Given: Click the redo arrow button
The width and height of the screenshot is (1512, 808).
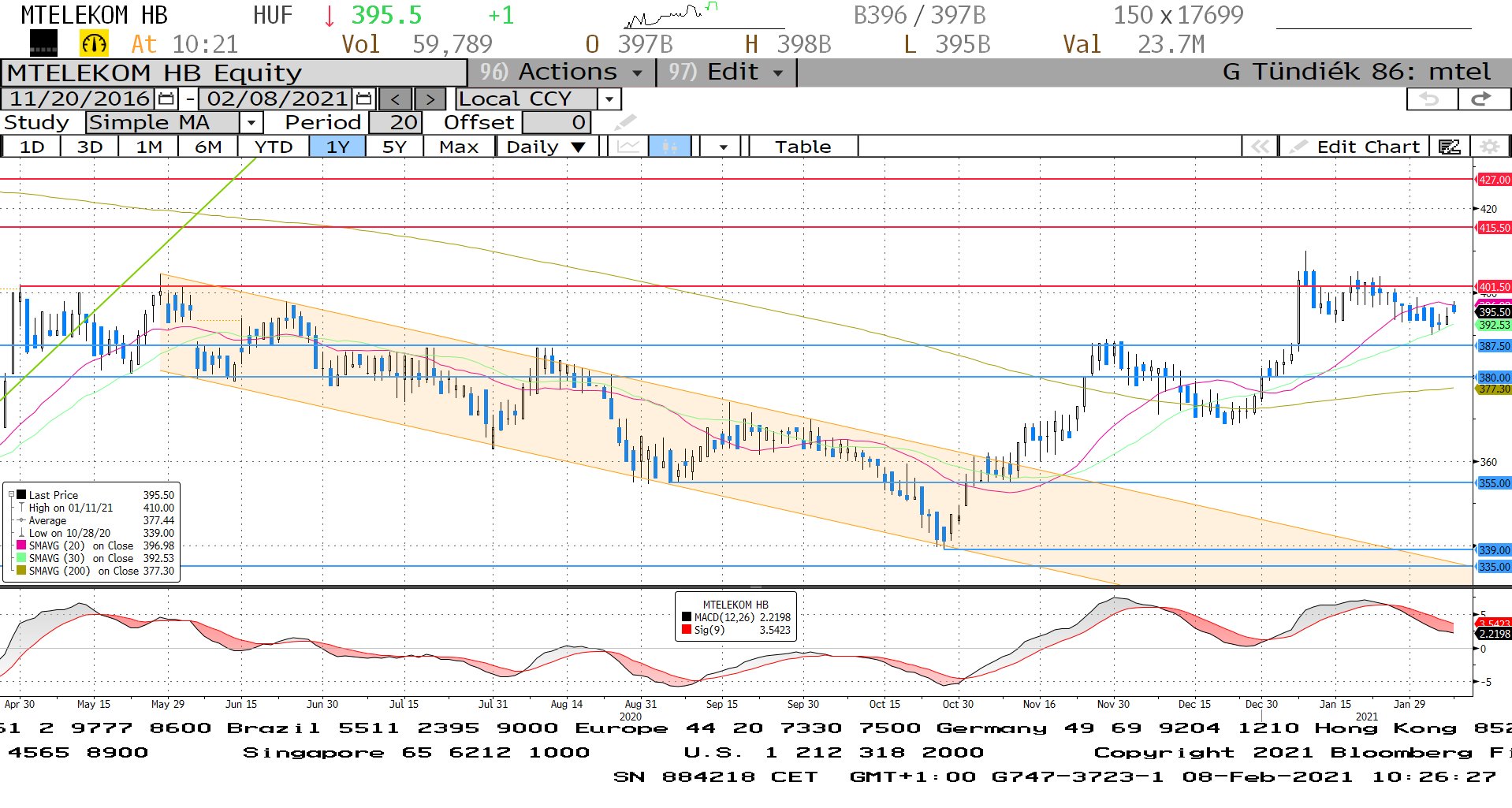Looking at the screenshot, I should [1483, 99].
